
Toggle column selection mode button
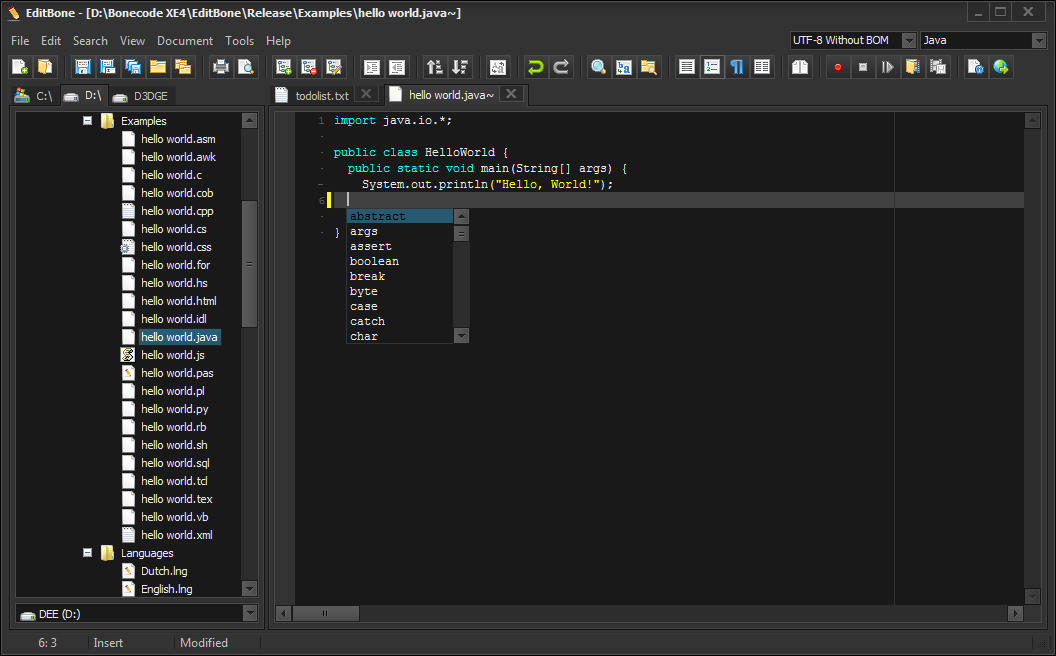[x=762, y=67]
